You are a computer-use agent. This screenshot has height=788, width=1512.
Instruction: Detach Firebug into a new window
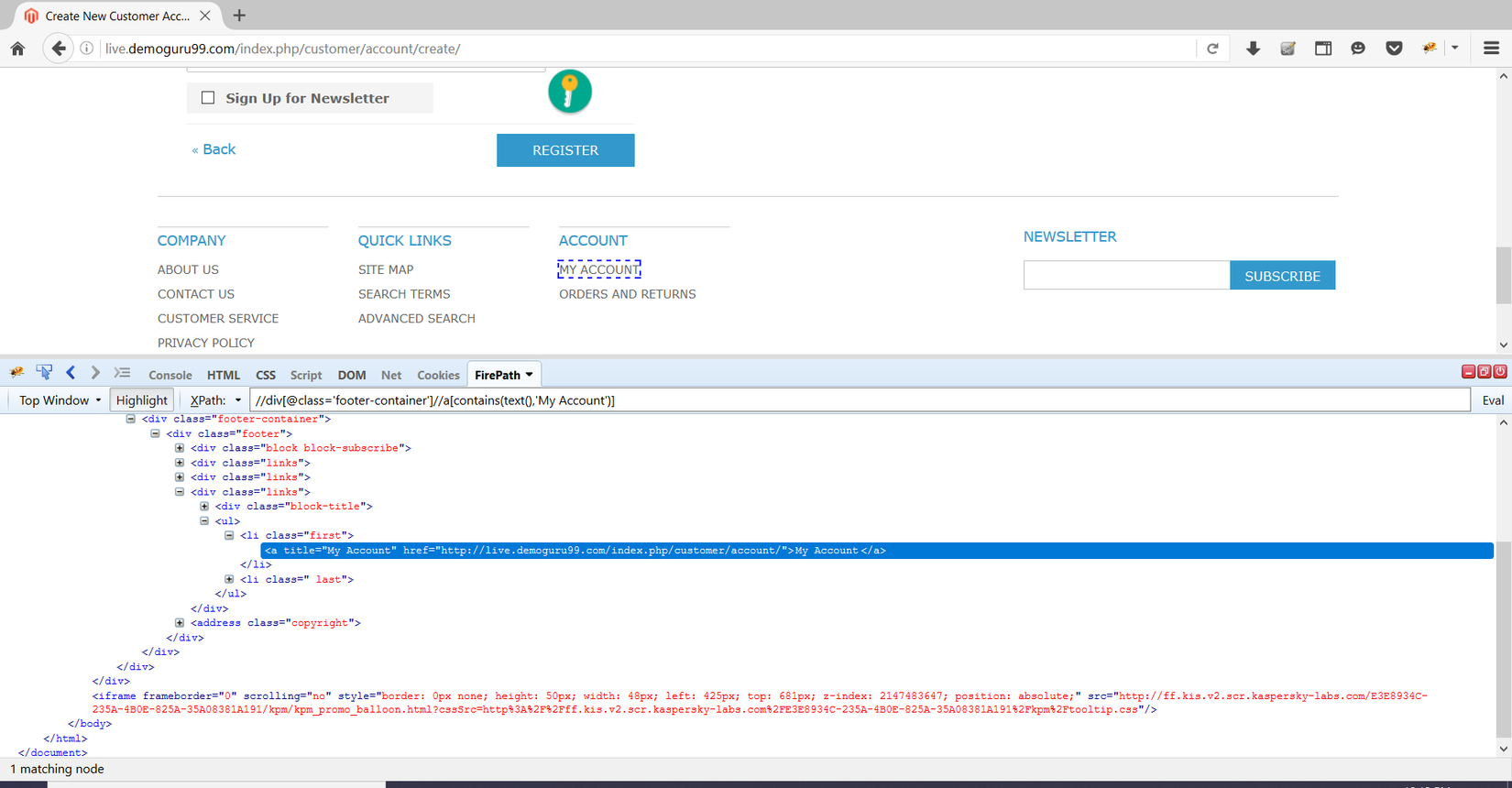click(1484, 371)
